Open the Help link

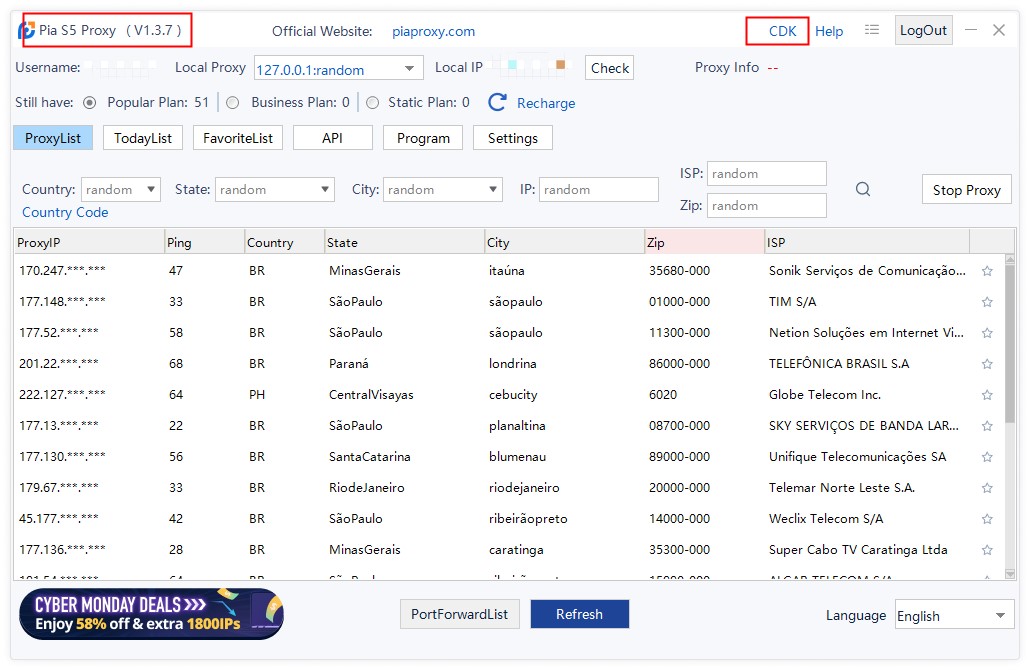point(829,31)
